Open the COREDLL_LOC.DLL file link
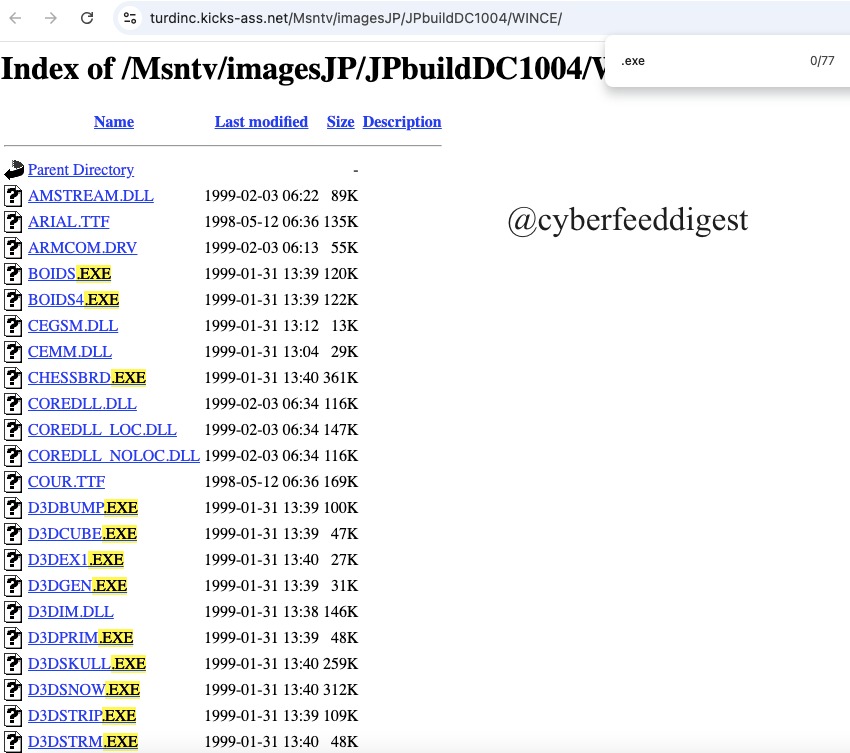This screenshot has height=753, width=850. coord(102,430)
